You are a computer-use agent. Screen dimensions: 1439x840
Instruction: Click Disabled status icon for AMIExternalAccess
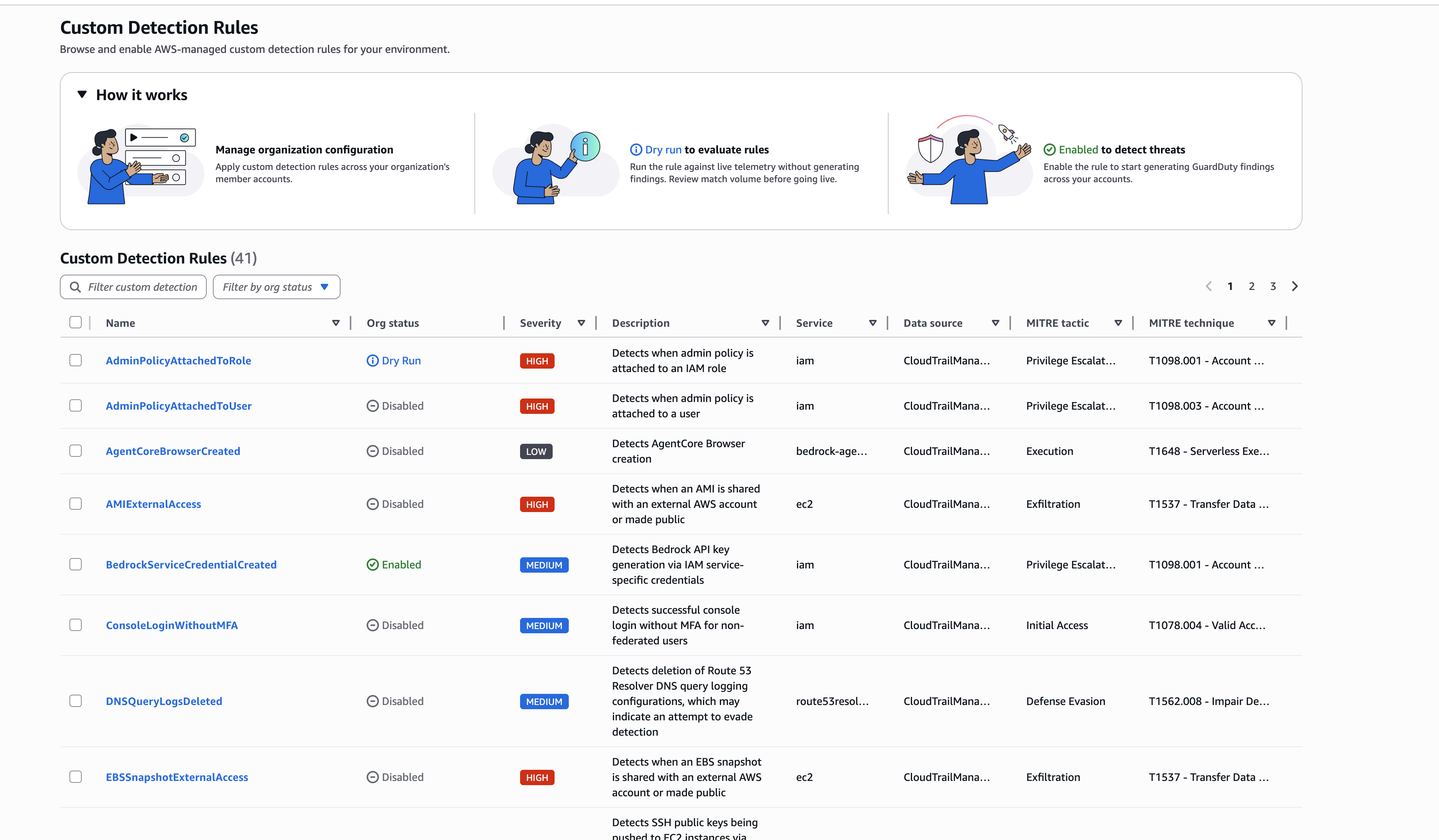tap(372, 504)
